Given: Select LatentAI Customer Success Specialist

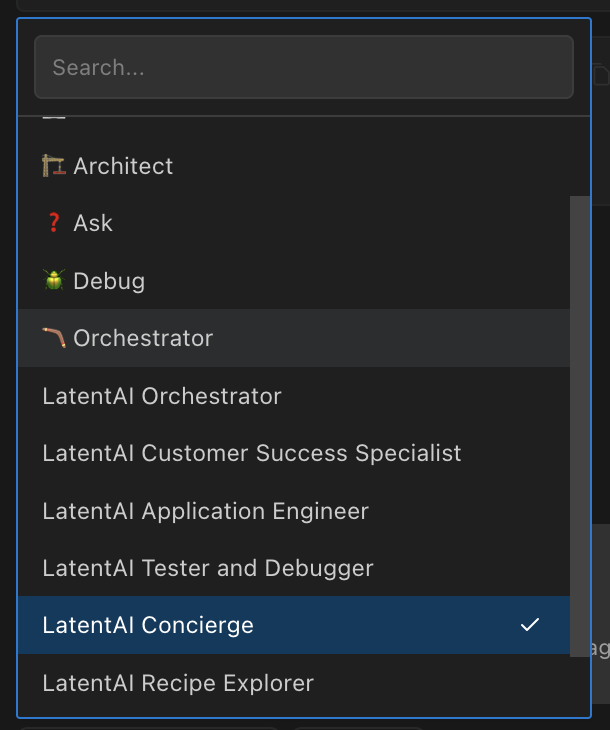Looking at the screenshot, I should pyautogui.click(x=294, y=453).
